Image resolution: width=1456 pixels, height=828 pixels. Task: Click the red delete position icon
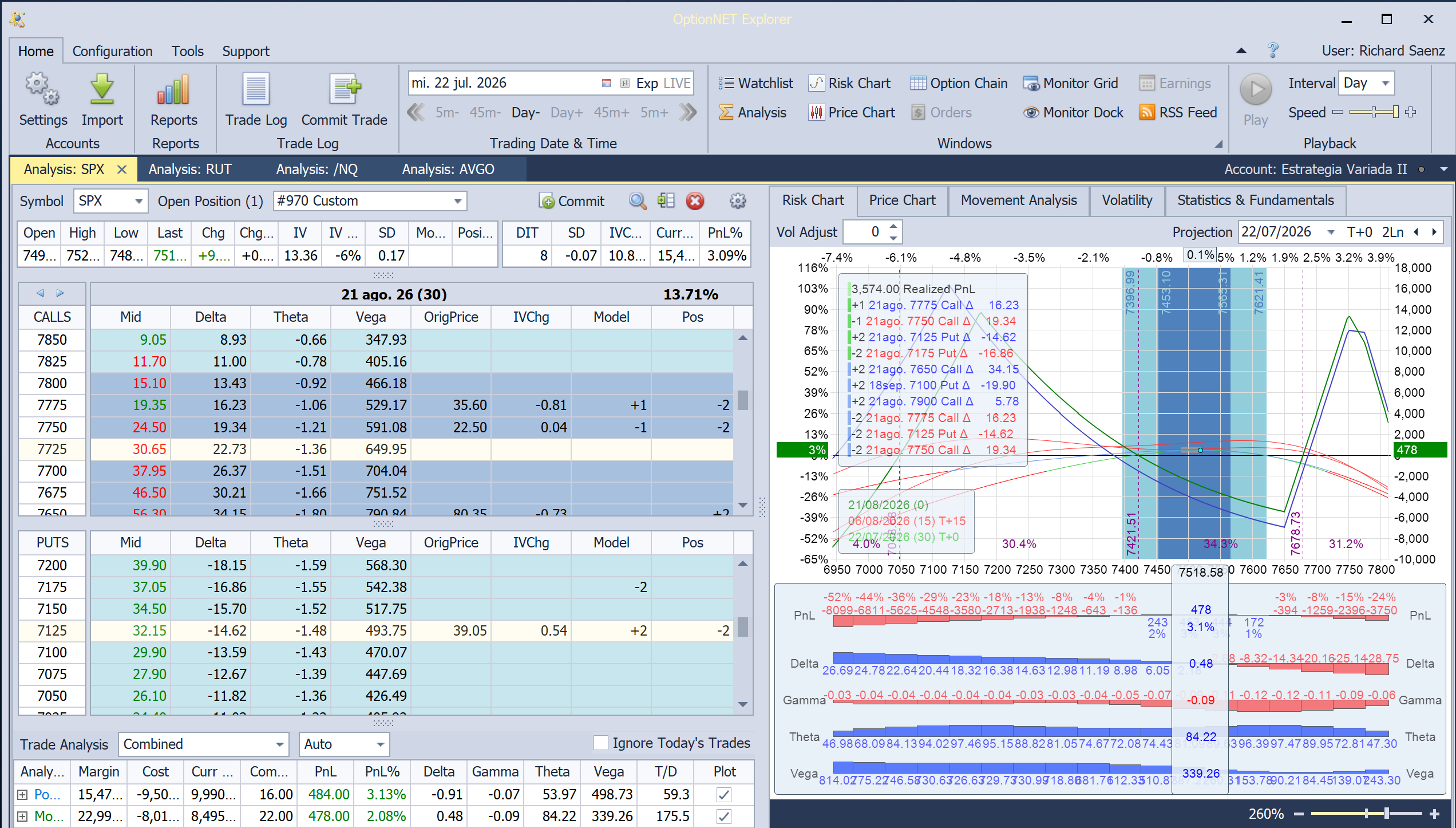pos(695,201)
